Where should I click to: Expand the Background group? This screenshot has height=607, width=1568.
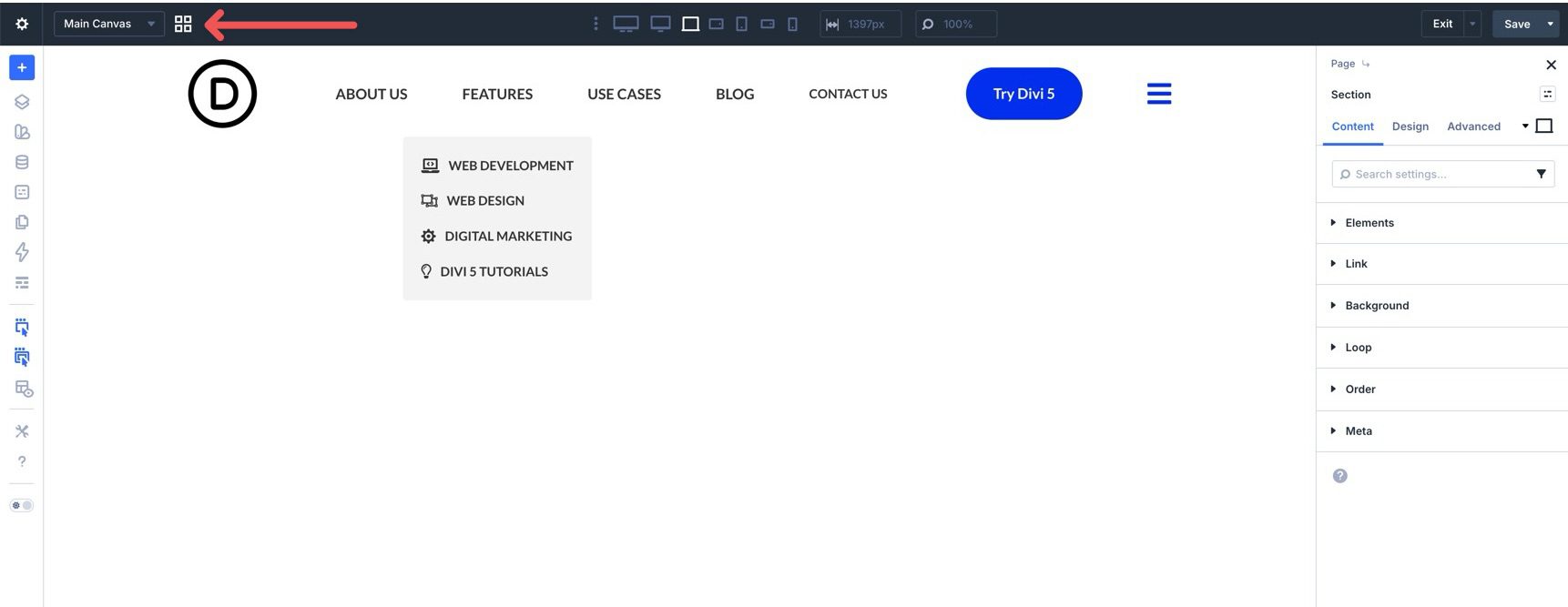pos(1442,306)
